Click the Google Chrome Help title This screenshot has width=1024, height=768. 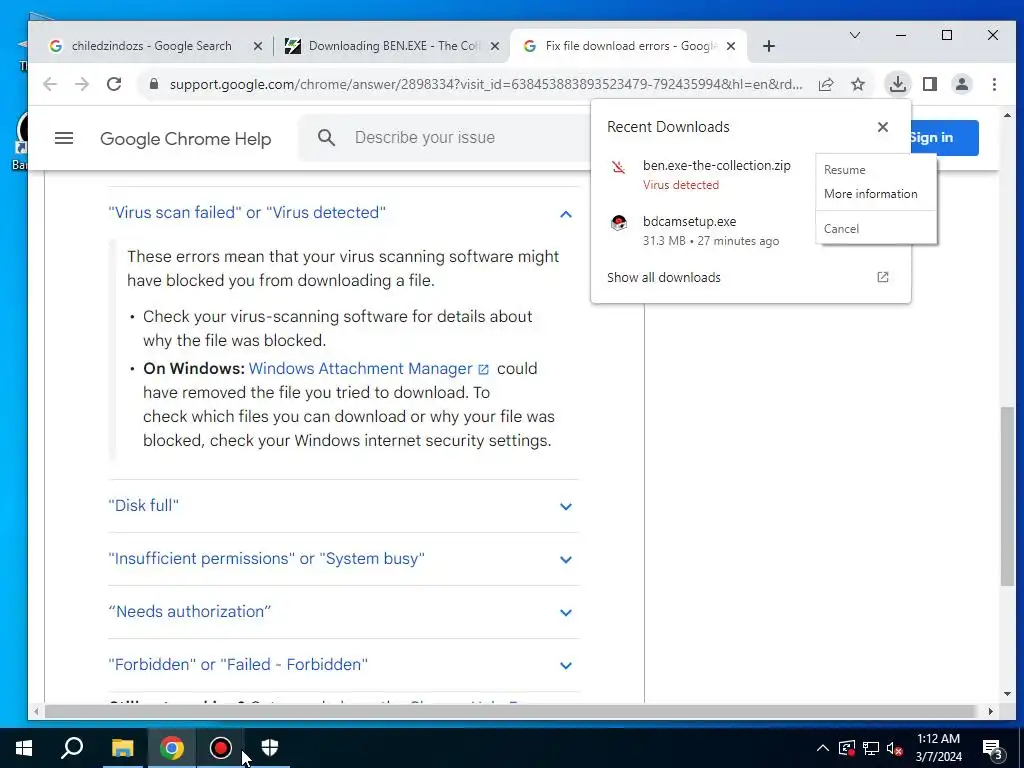pyautogui.click(x=185, y=139)
